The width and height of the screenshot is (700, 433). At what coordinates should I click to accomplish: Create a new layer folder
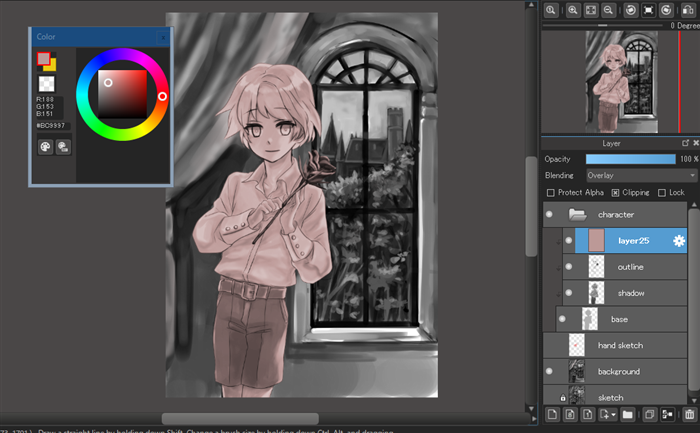click(628, 415)
